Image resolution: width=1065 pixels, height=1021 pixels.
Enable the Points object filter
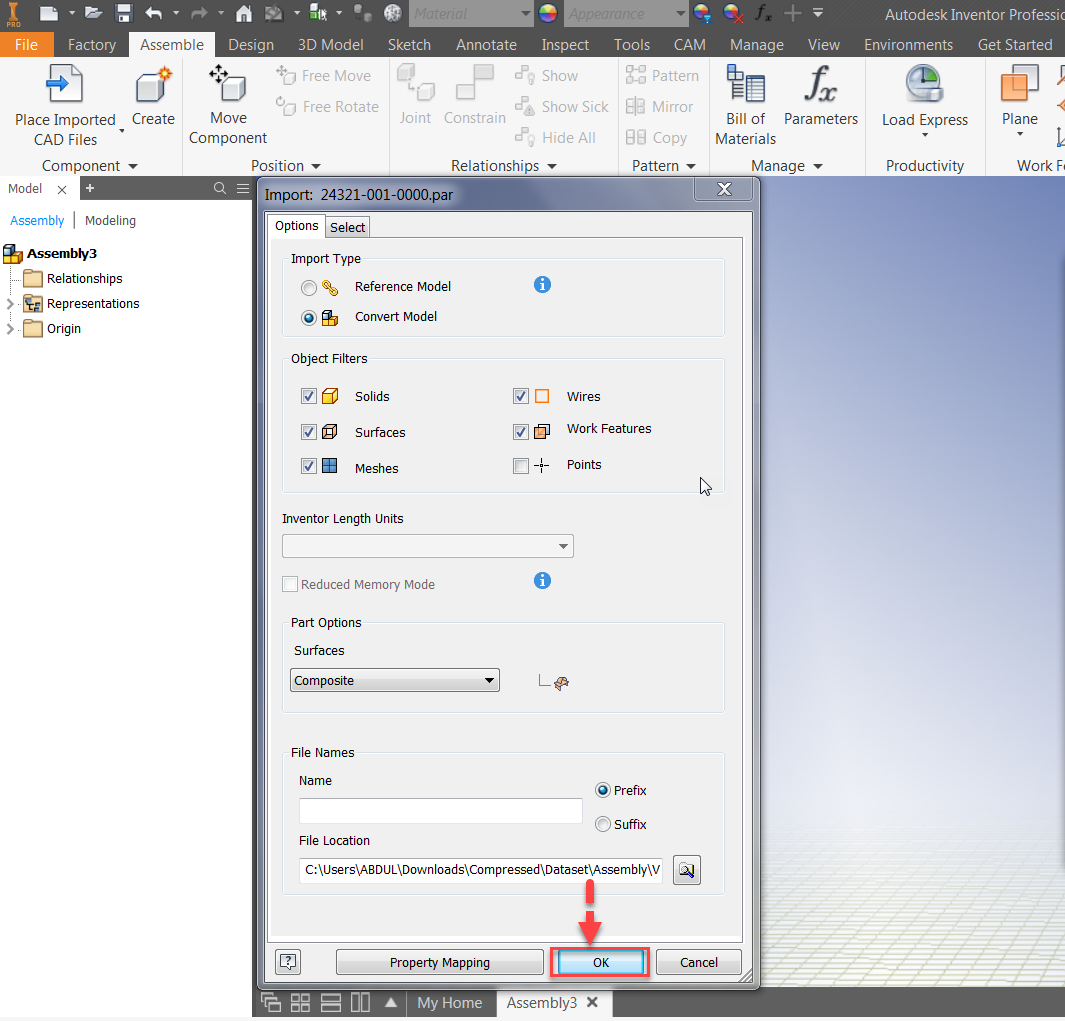[x=520, y=465]
